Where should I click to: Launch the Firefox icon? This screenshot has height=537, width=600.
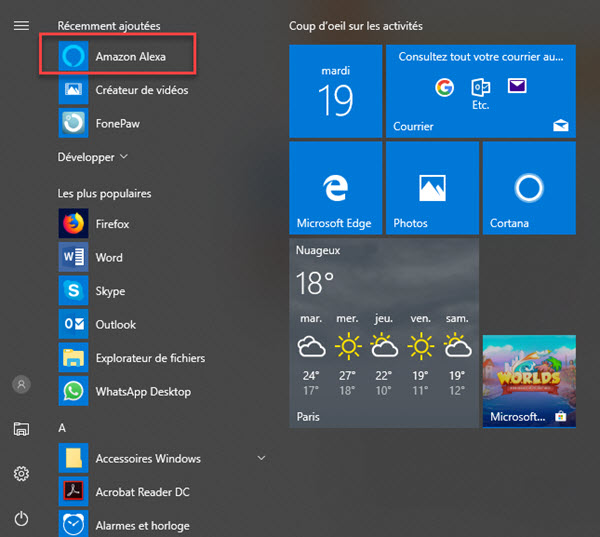[x=73, y=223]
